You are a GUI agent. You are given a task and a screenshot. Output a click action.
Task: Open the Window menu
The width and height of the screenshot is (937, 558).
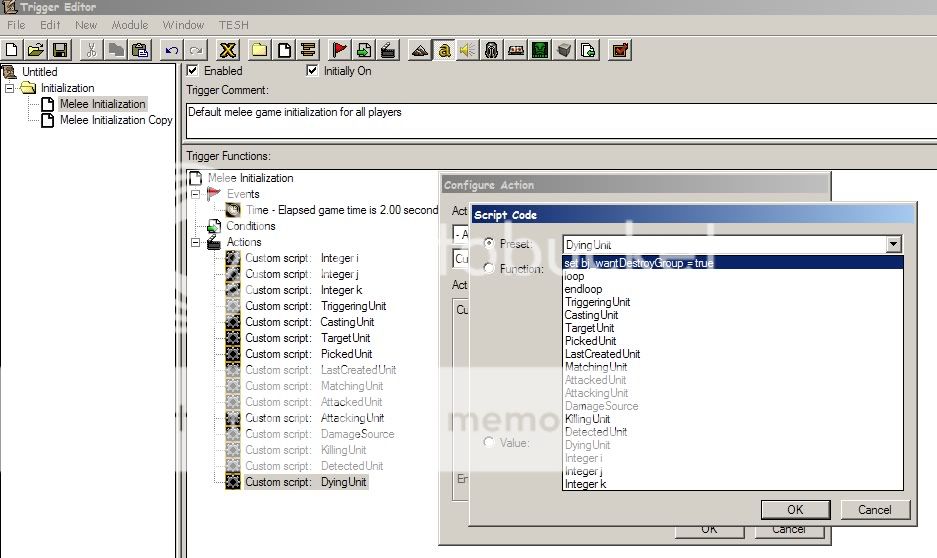pyautogui.click(x=183, y=25)
